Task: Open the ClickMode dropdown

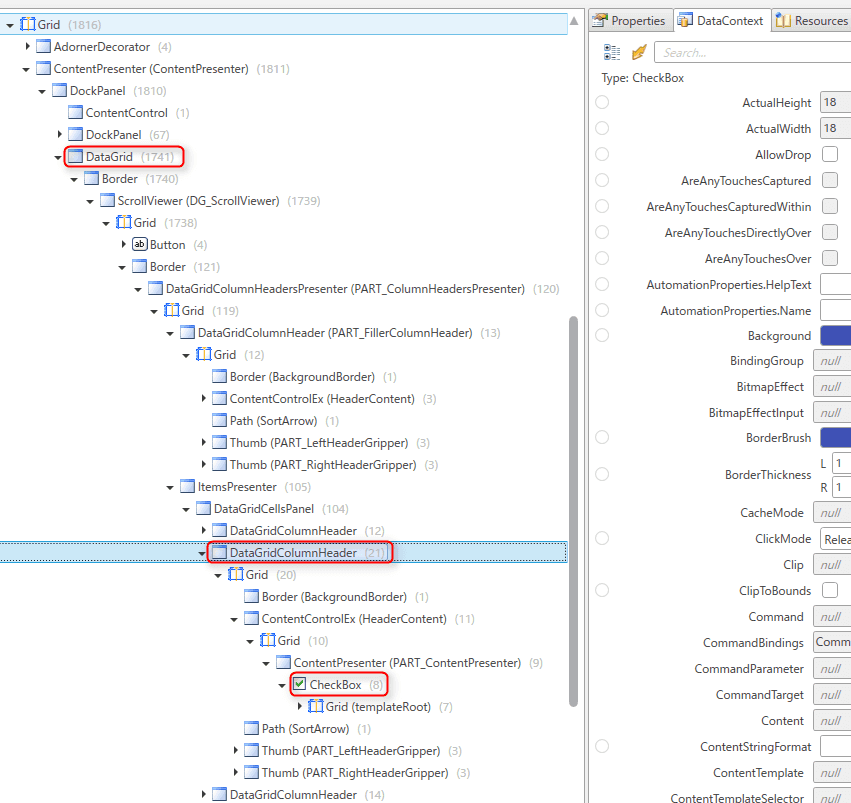Action: 838,538
